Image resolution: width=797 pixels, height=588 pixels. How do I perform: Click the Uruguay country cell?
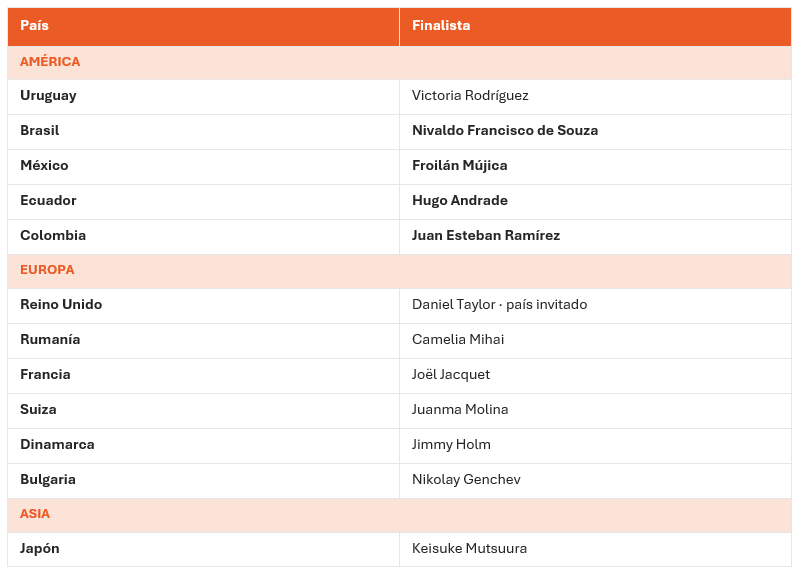click(x=203, y=97)
